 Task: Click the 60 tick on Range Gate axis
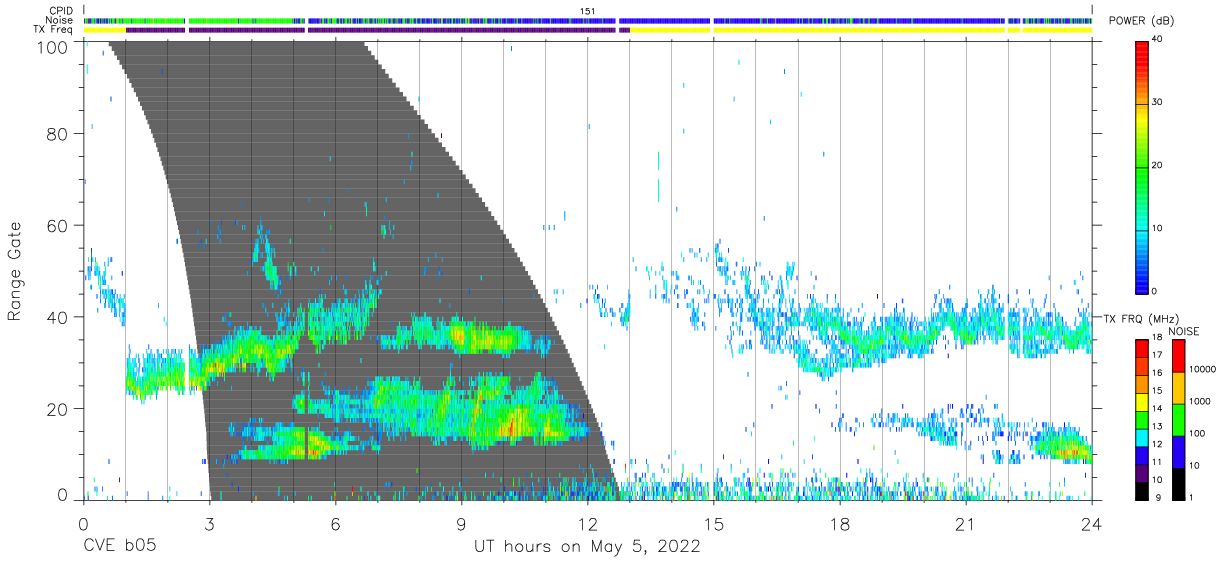pyautogui.click(x=59, y=226)
